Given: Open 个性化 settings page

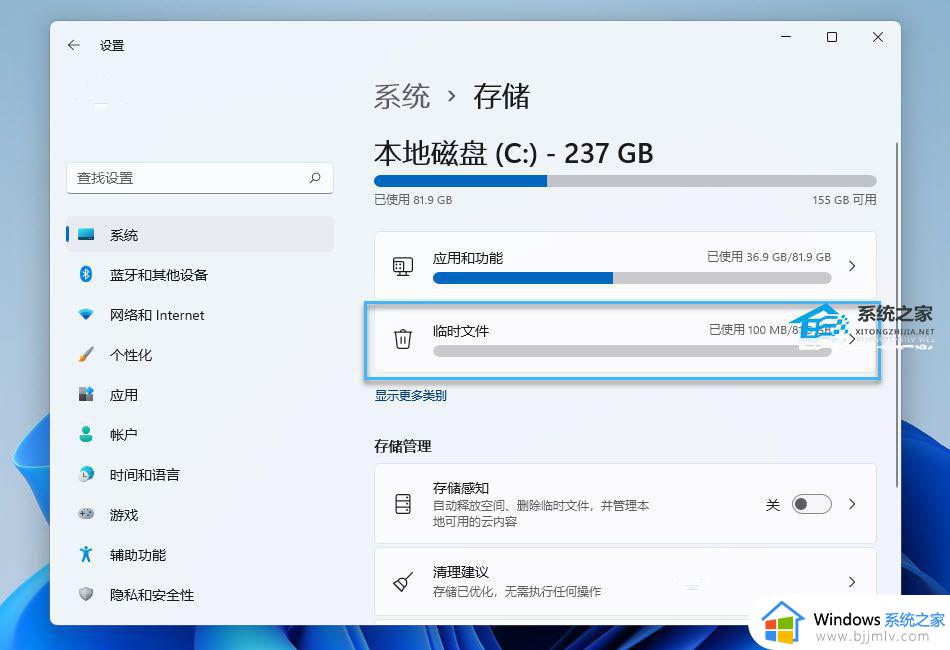Looking at the screenshot, I should [131, 355].
